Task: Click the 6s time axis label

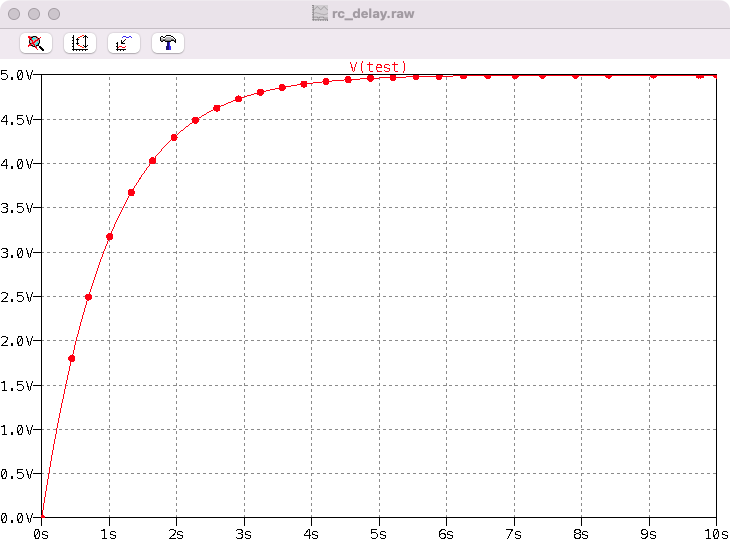Action: tap(446, 534)
